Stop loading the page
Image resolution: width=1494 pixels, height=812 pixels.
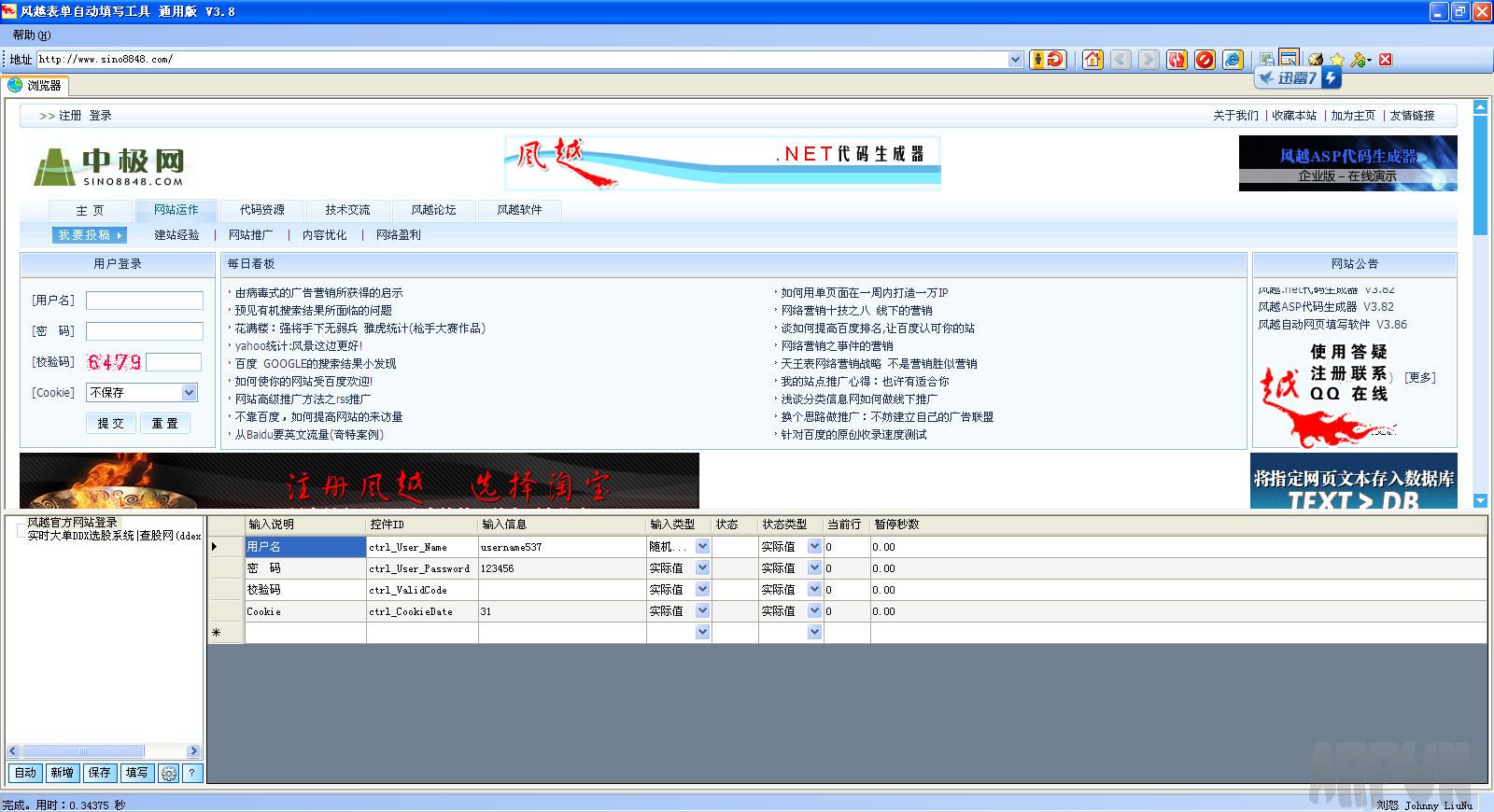coord(1205,60)
